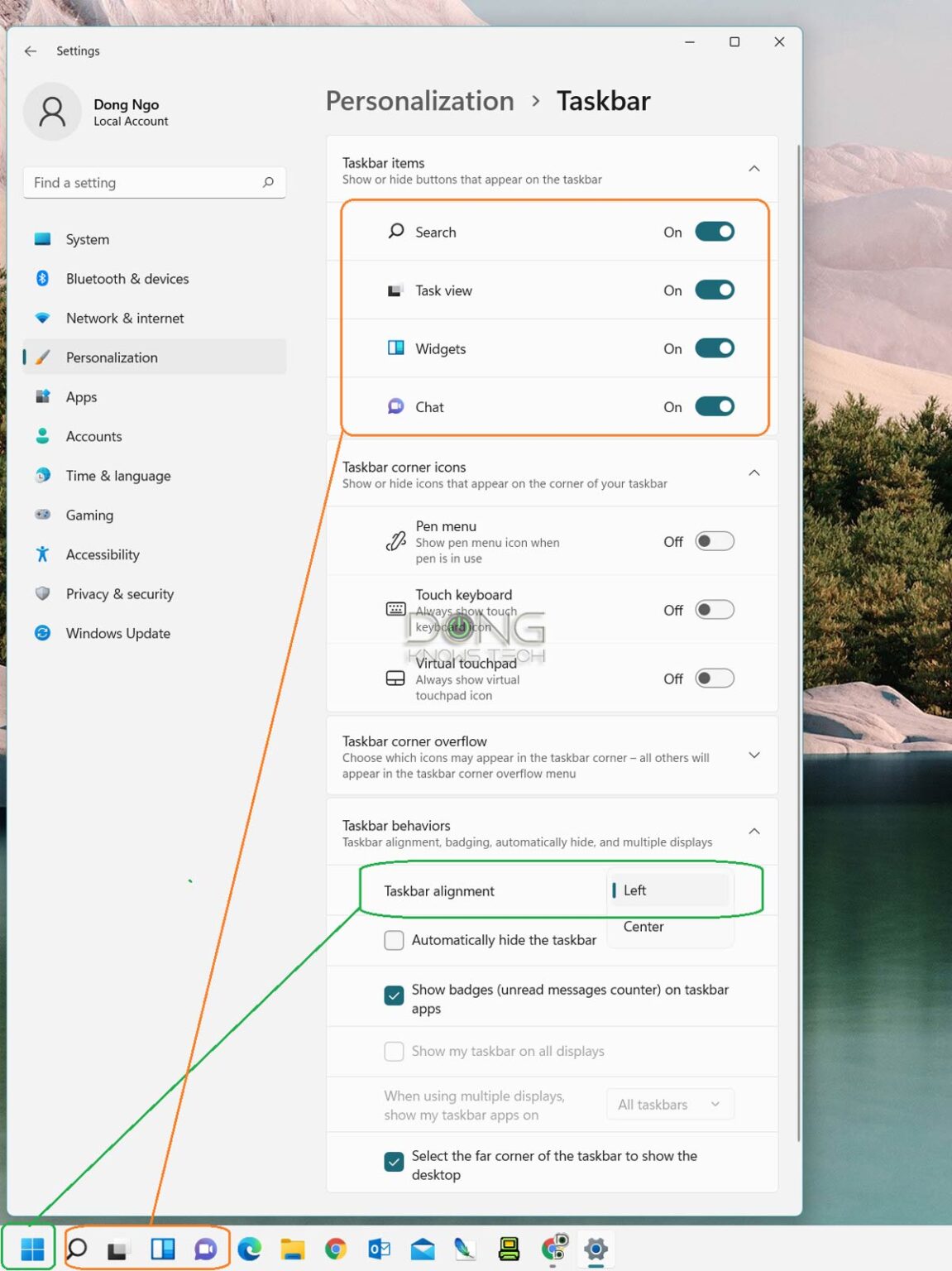
Task: Open the taskbar Search magnifier icon
Action: point(77,1248)
